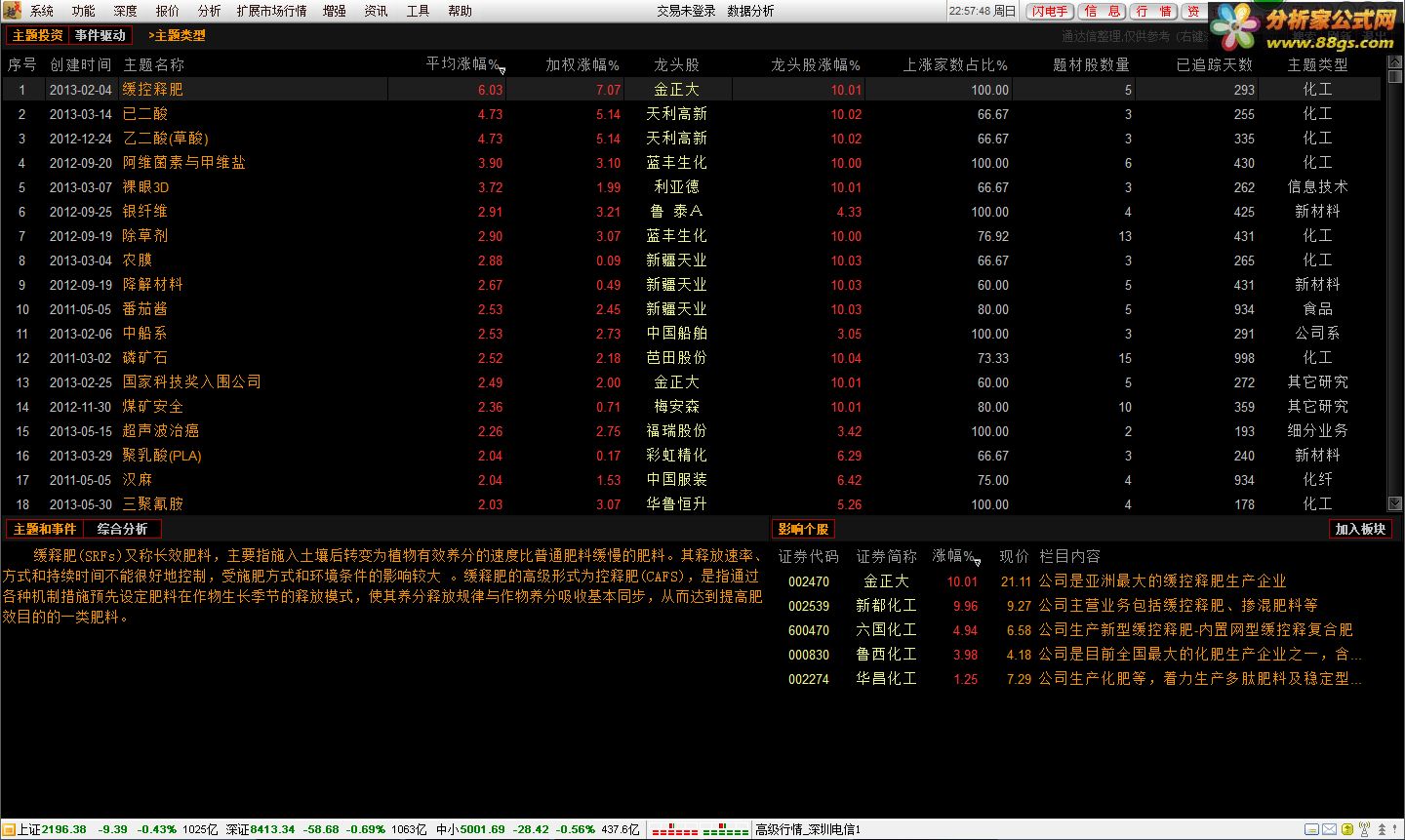This screenshot has height=840, width=1405.
Task: Select the 阿维菌素与甲维盐 theme row
Action: tap(692, 163)
